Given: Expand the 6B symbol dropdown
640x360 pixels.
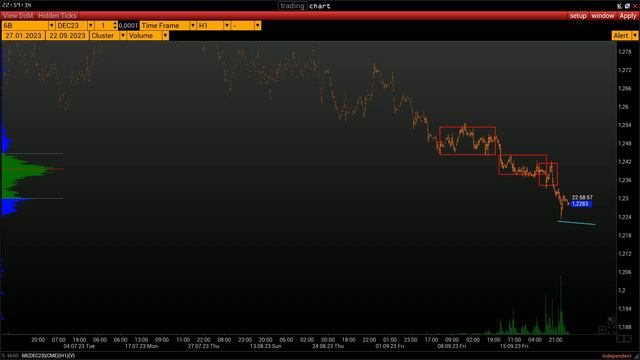Looking at the screenshot, I should click(x=51, y=25).
